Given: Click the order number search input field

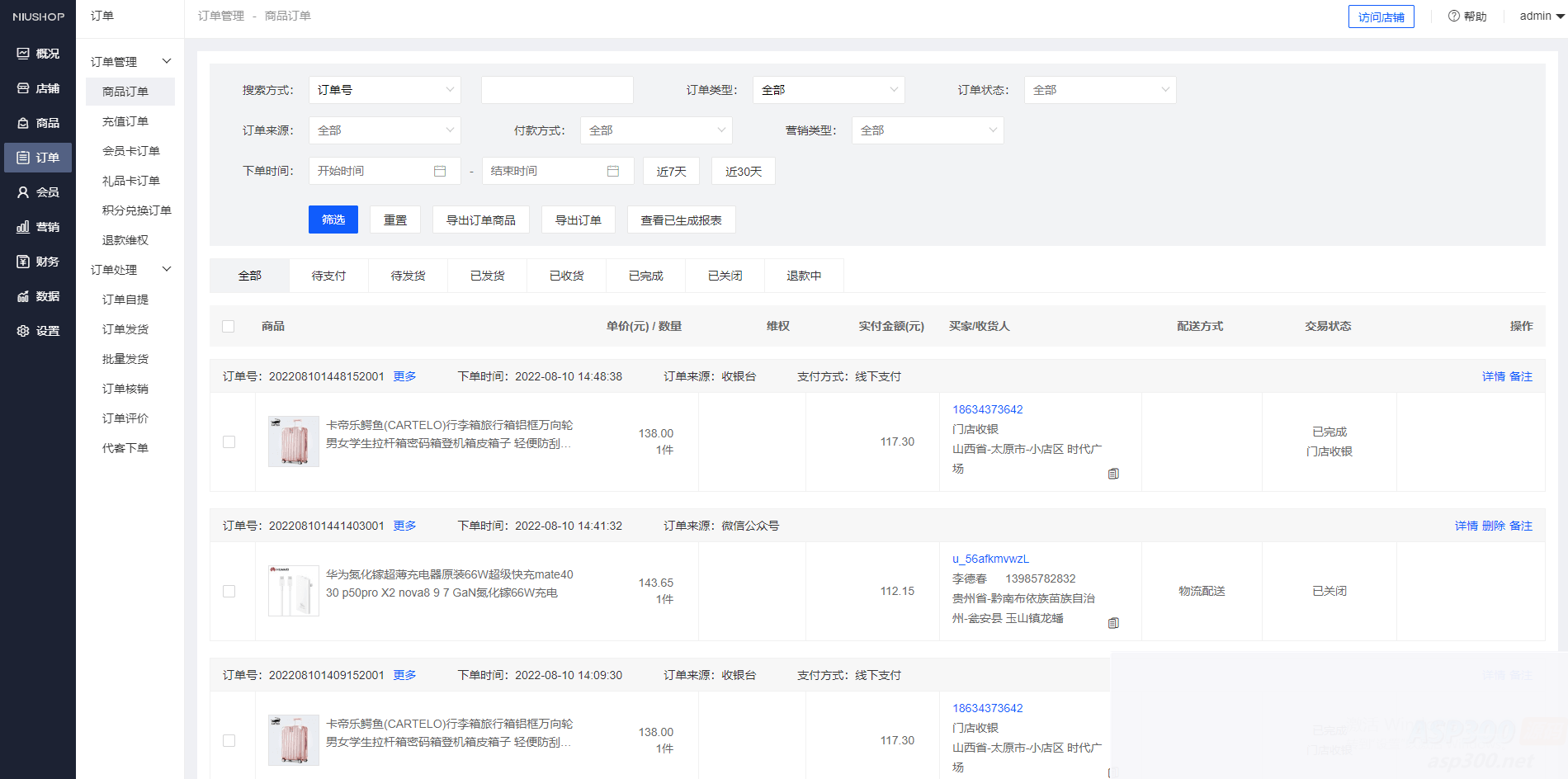Looking at the screenshot, I should click(557, 89).
